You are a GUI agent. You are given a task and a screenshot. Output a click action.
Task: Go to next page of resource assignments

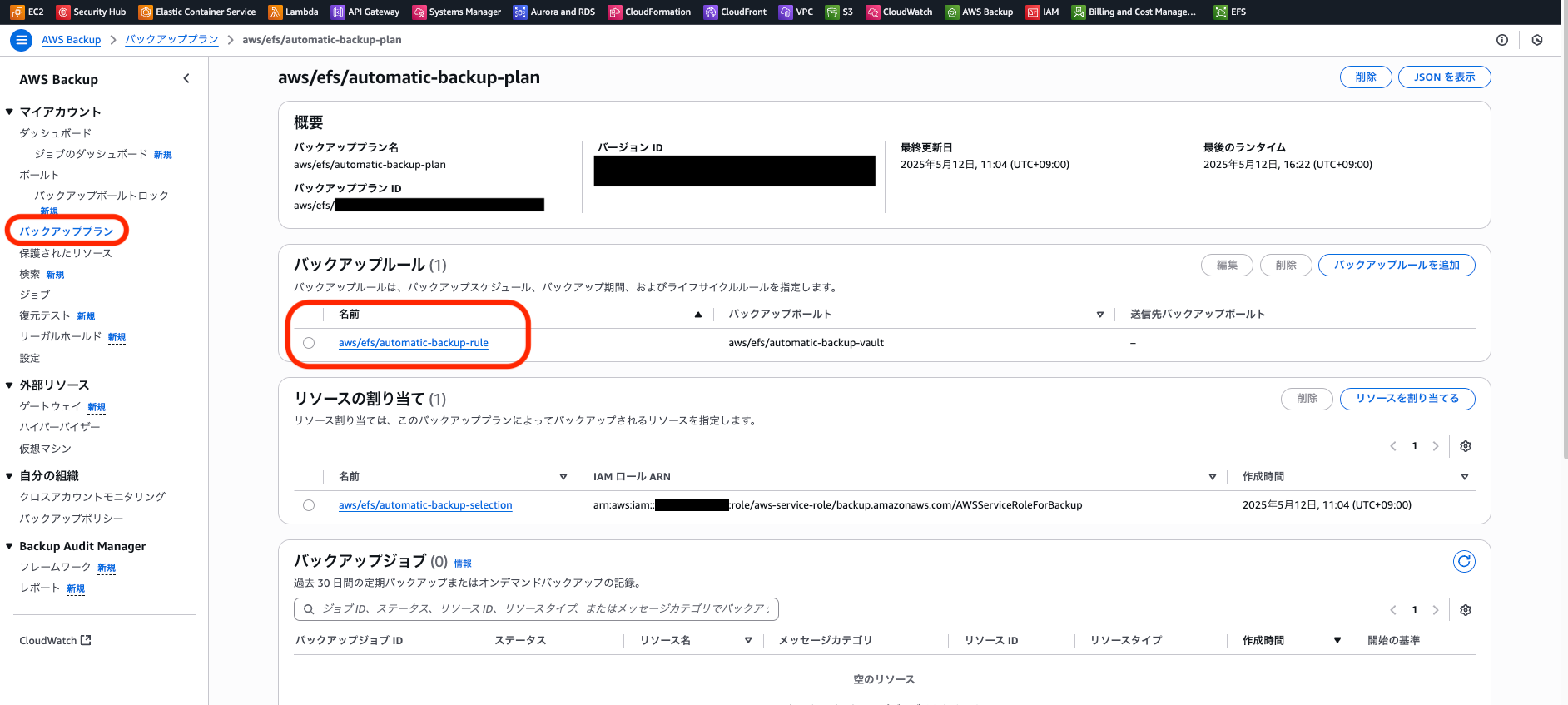(x=1436, y=446)
